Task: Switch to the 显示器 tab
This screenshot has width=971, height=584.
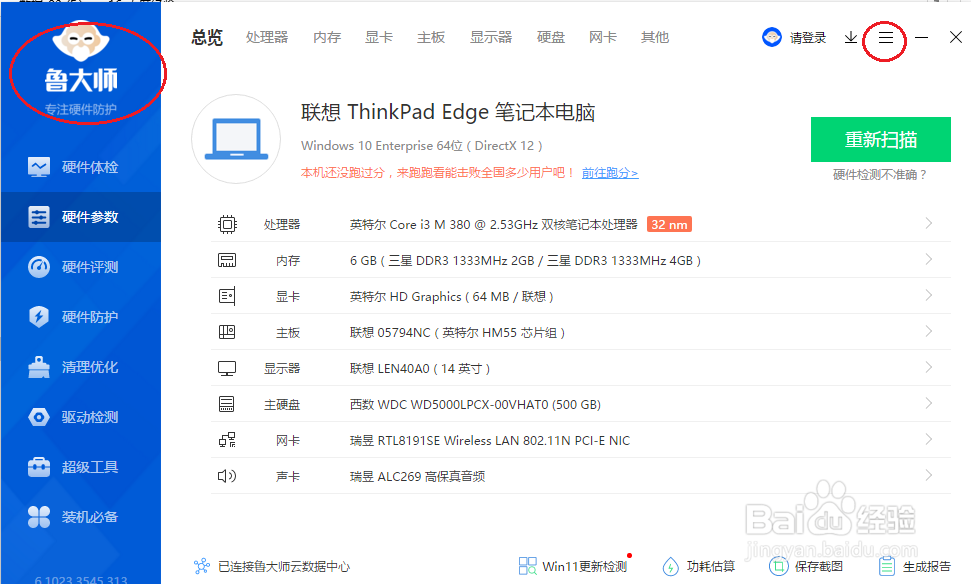Action: [x=491, y=38]
